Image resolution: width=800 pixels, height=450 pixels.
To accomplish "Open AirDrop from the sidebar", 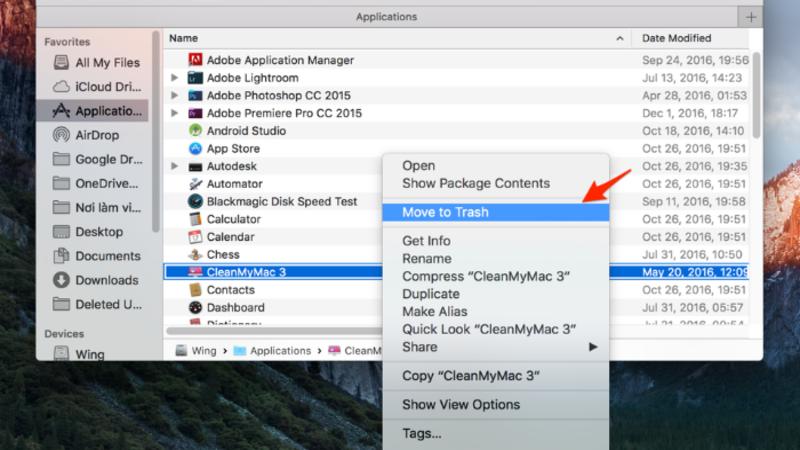I will coord(86,135).
